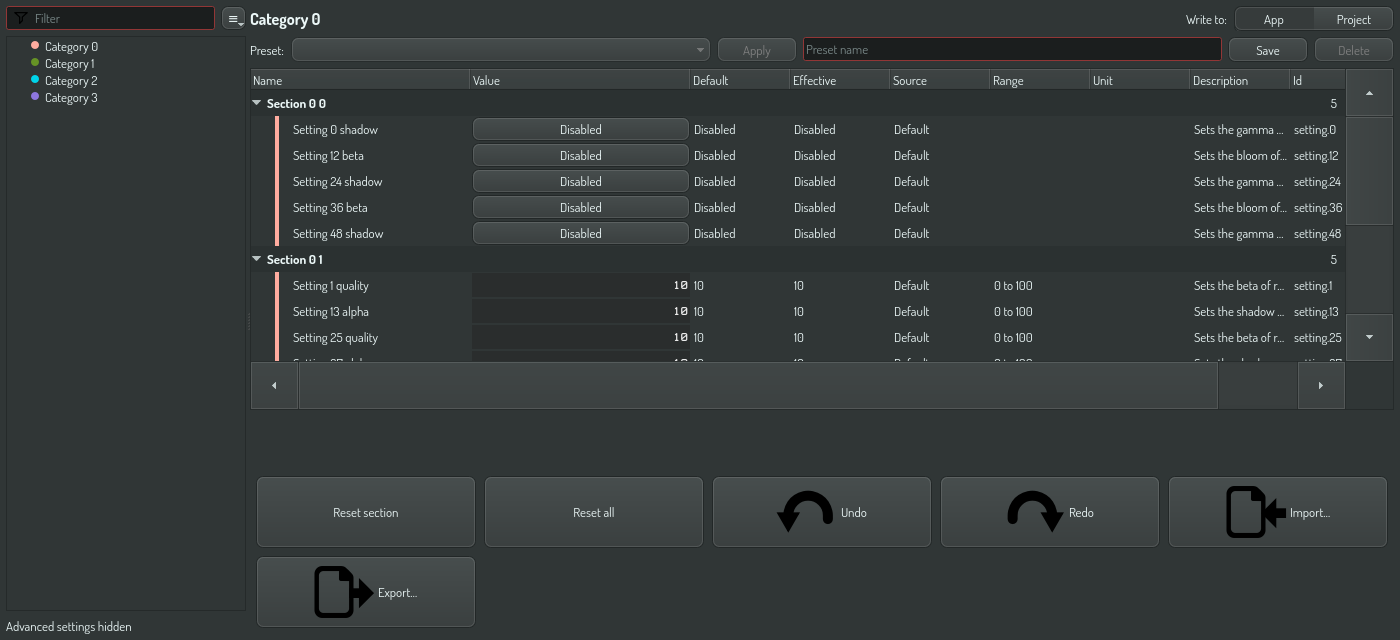This screenshot has width=1400, height=640.
Task: Click the Default column header
Action: pyautogui.click(x=740, y=80)
